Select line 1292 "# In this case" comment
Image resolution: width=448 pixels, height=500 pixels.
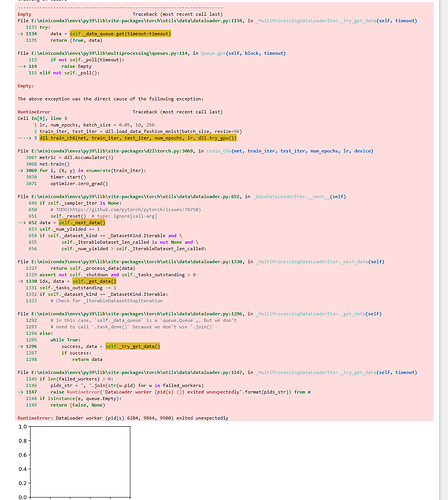[x=143, y=320]
